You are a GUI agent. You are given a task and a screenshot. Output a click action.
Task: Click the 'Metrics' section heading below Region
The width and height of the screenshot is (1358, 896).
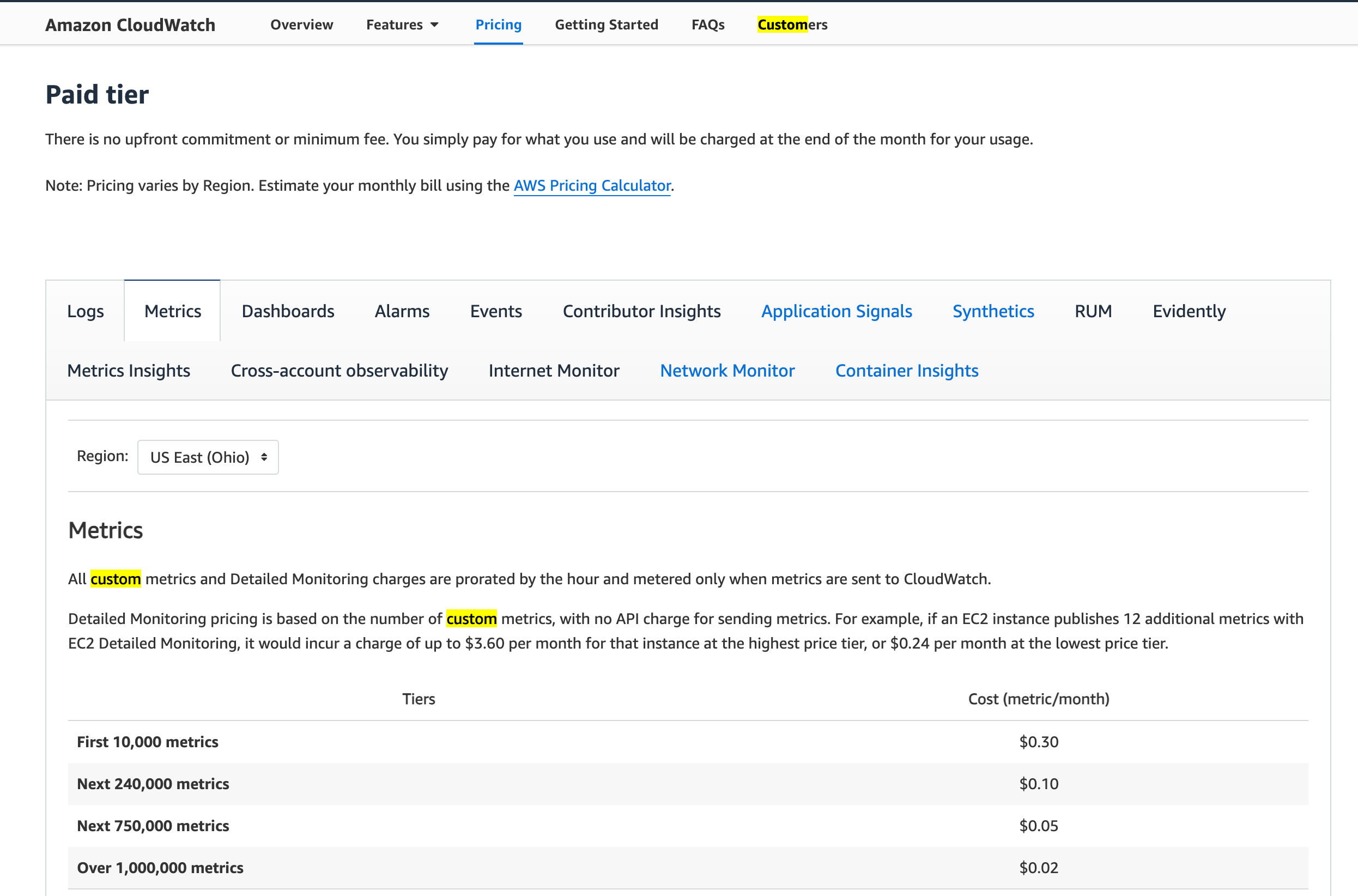(106, 530)
